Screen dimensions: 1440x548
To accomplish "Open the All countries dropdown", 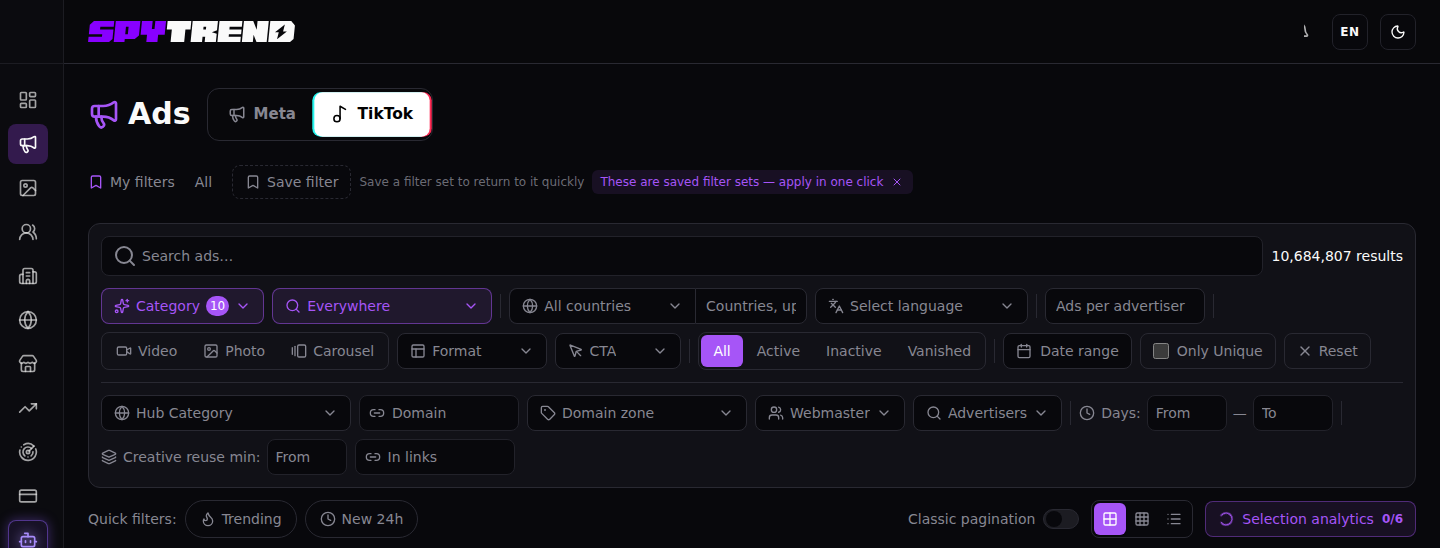I will pyautogui.click(x=602, y=306).
